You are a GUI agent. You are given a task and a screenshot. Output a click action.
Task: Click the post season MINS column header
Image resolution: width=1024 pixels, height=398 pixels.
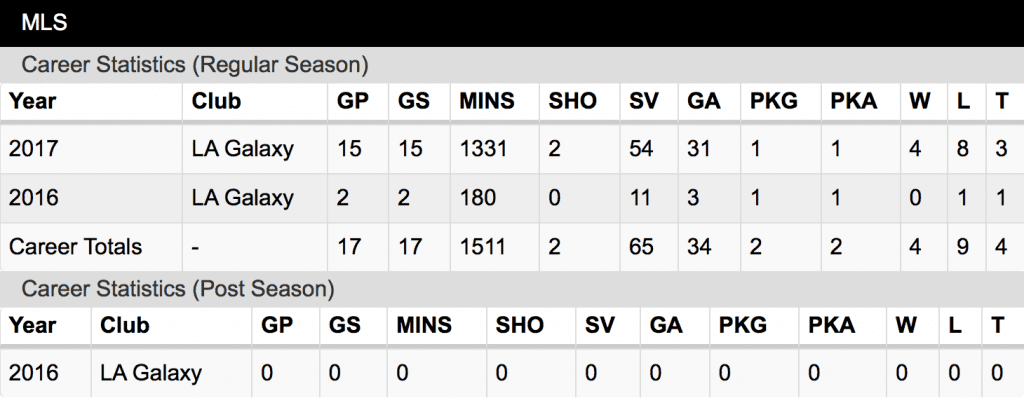click(423, 325)
